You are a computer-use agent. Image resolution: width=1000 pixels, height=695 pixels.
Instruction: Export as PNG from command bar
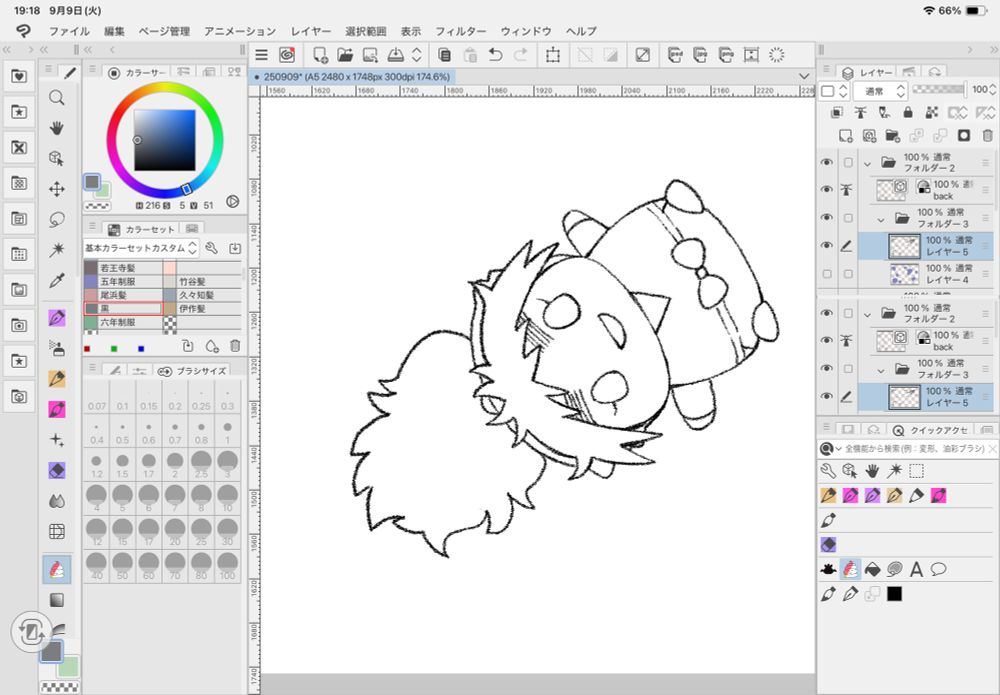click(x=726, y=55)
